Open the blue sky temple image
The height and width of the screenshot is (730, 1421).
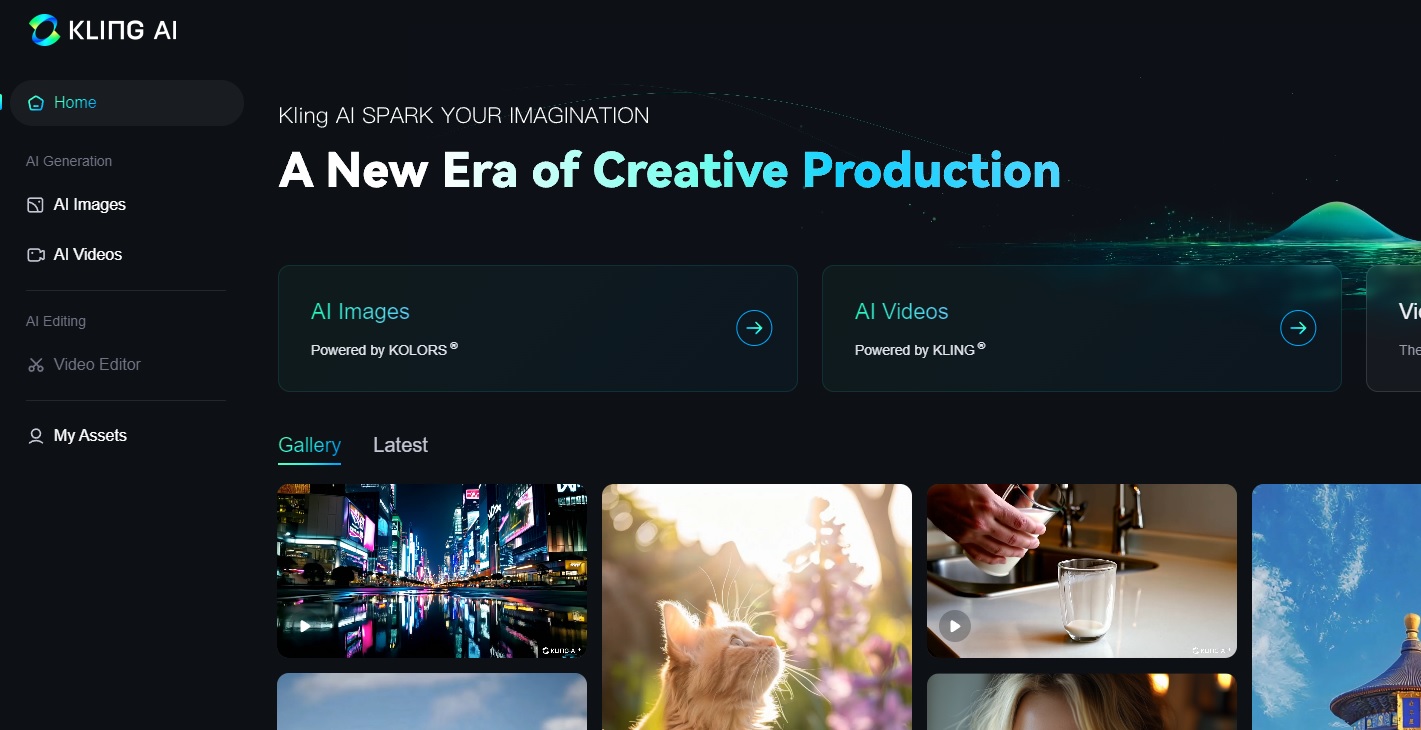[x=1336, y=607]
